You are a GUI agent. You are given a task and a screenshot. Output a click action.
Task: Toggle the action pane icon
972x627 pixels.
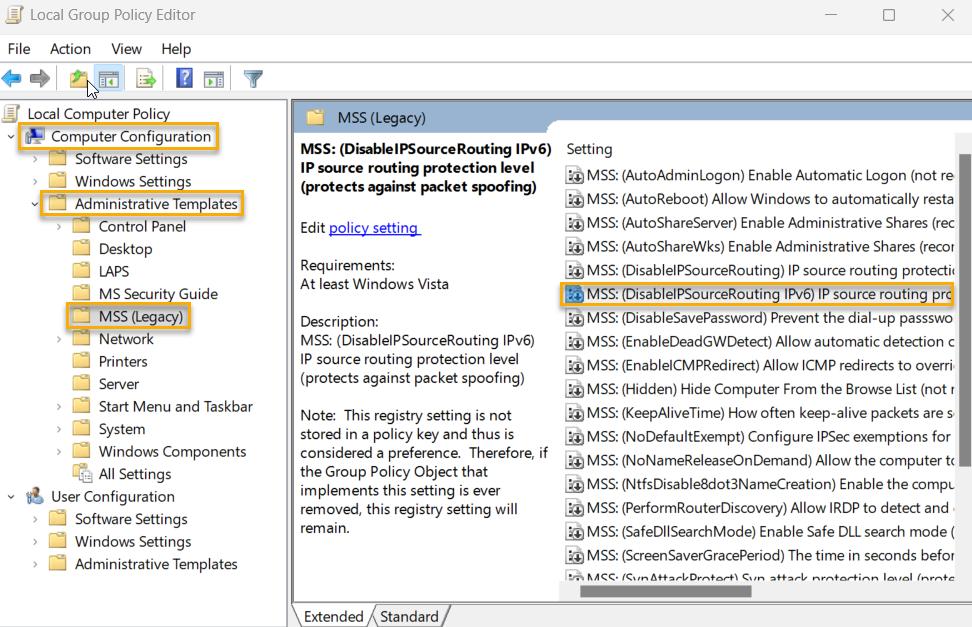[213, 78]
